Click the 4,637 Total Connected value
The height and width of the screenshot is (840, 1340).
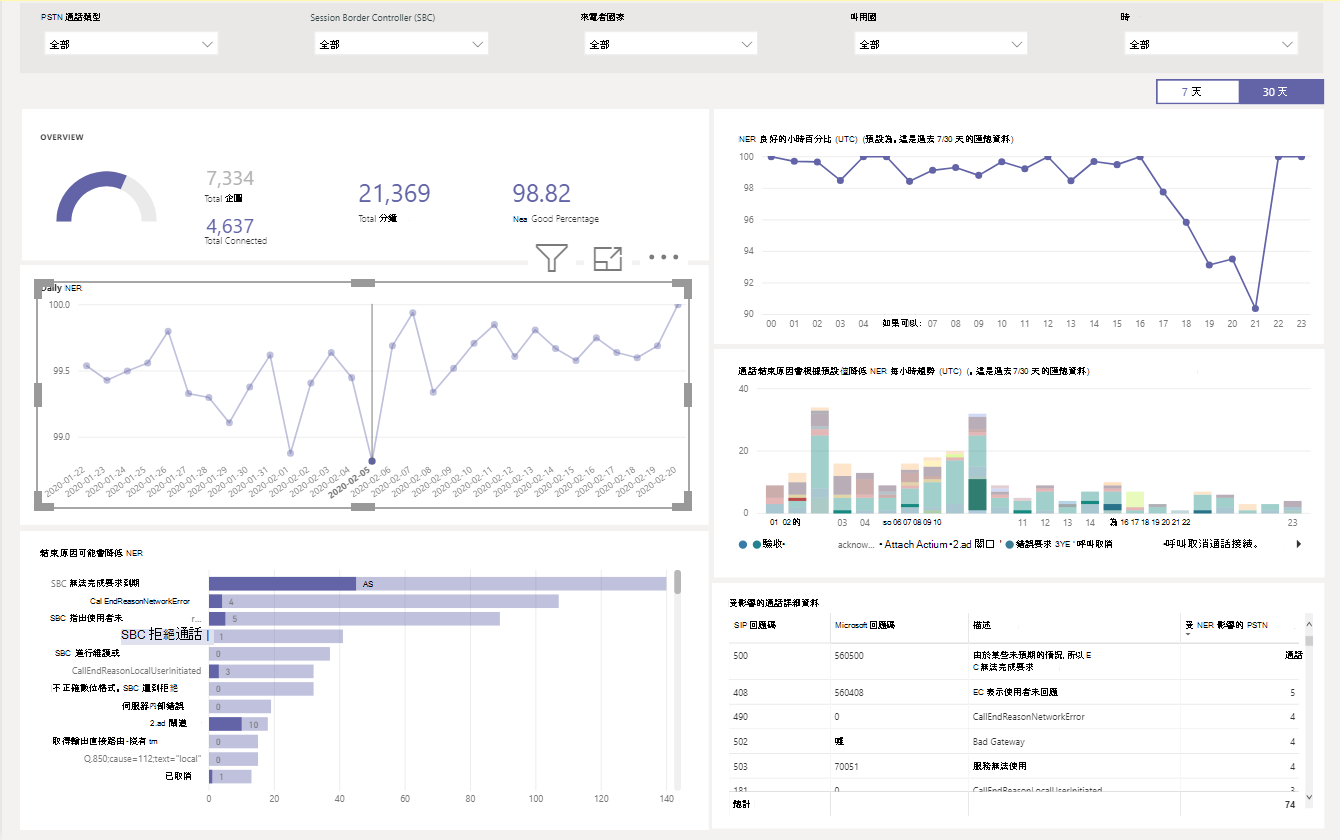point(230,226)
